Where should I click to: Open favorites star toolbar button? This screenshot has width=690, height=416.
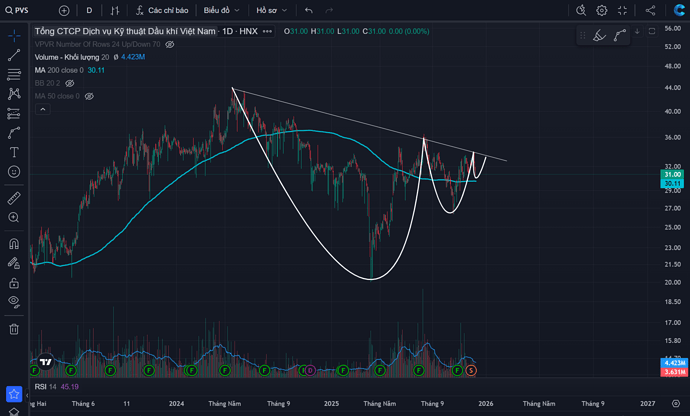coord(14,394)
